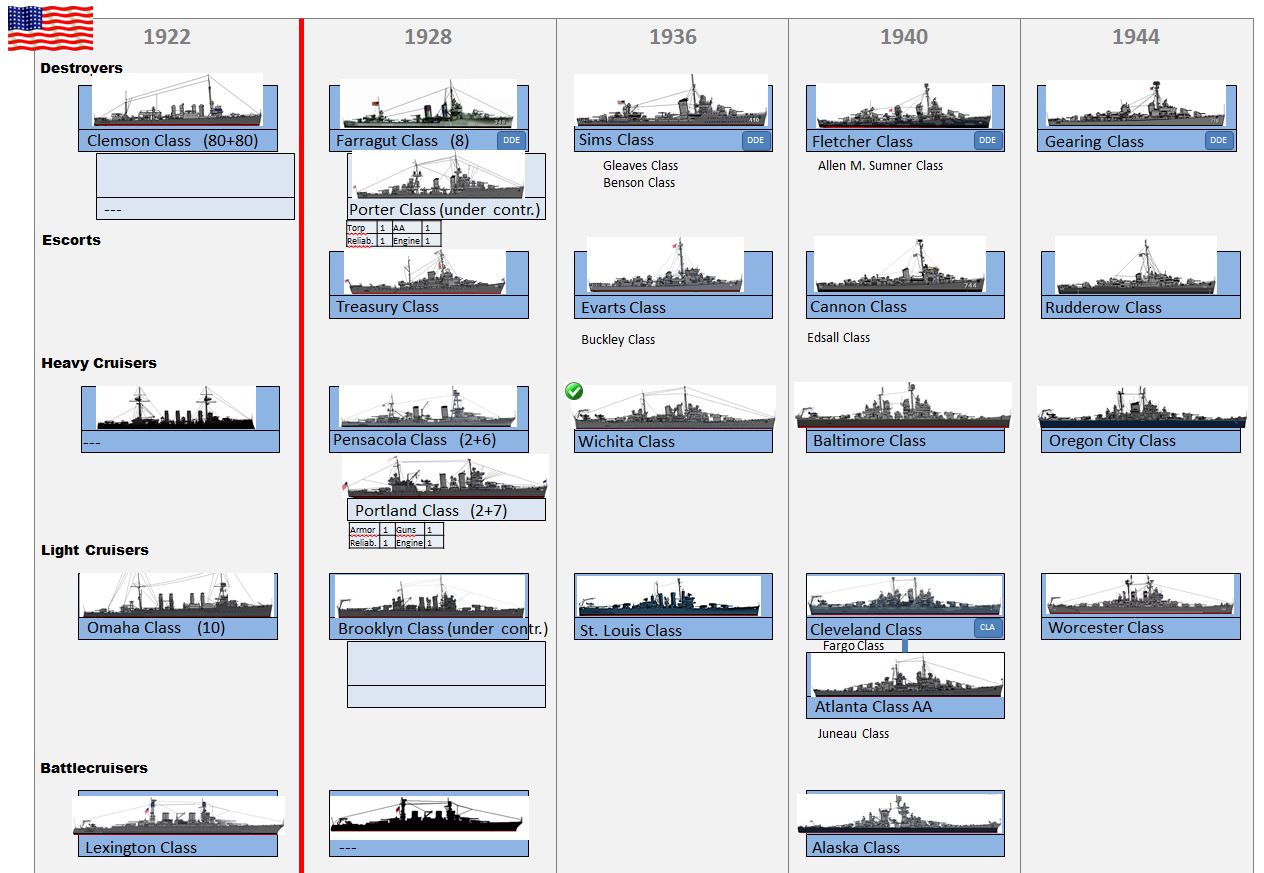1264x873 pixels.
Task: Select the Juneau Class text link
Action: pyautogui.click(x=852, y=734)
